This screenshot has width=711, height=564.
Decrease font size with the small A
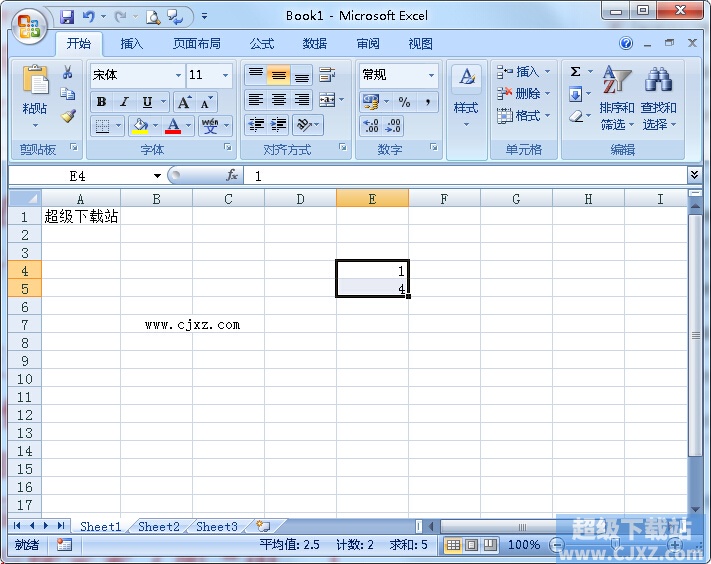206,102
